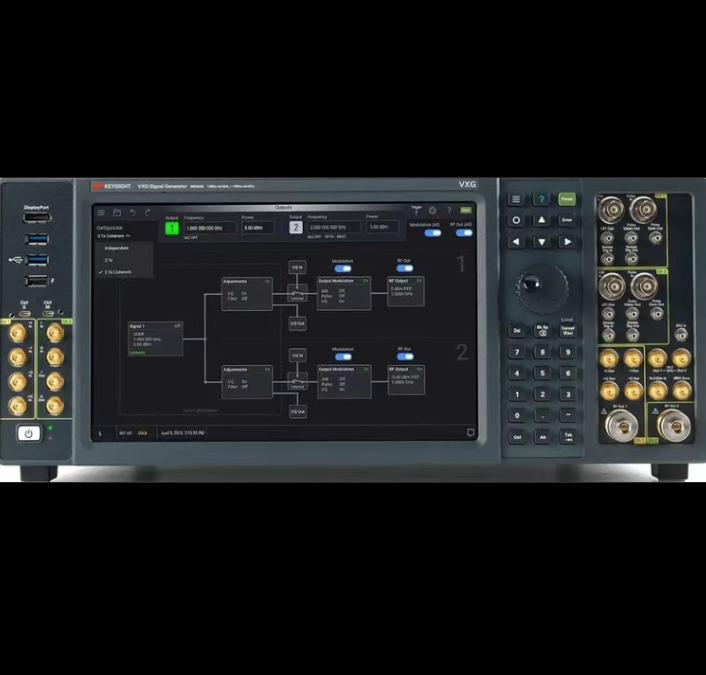Click channel 1 I/Q Out block
Viewport: 706px width, 675px height.
click(x=297, y=323)
